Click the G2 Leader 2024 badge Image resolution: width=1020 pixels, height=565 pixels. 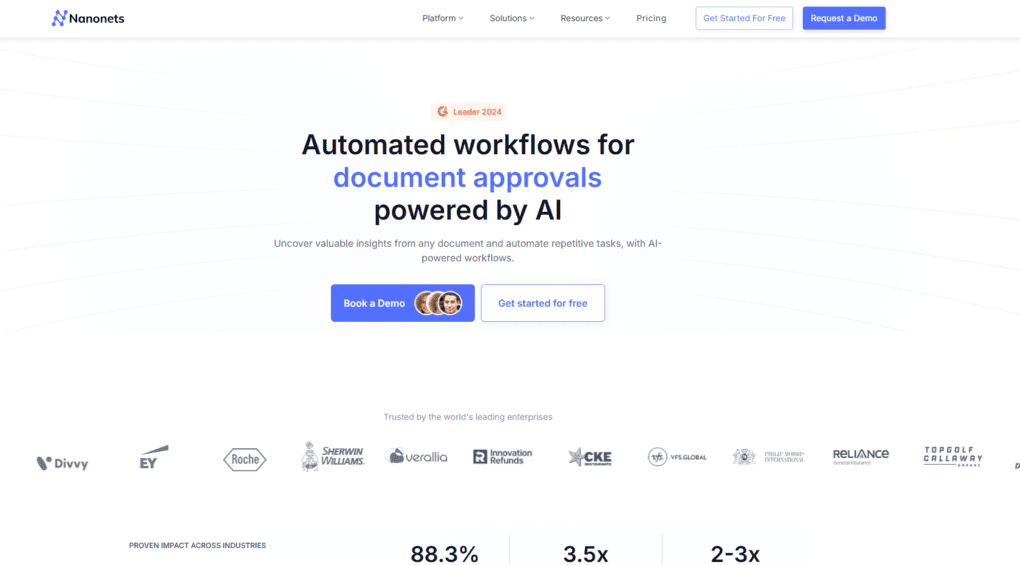point(468,112)
